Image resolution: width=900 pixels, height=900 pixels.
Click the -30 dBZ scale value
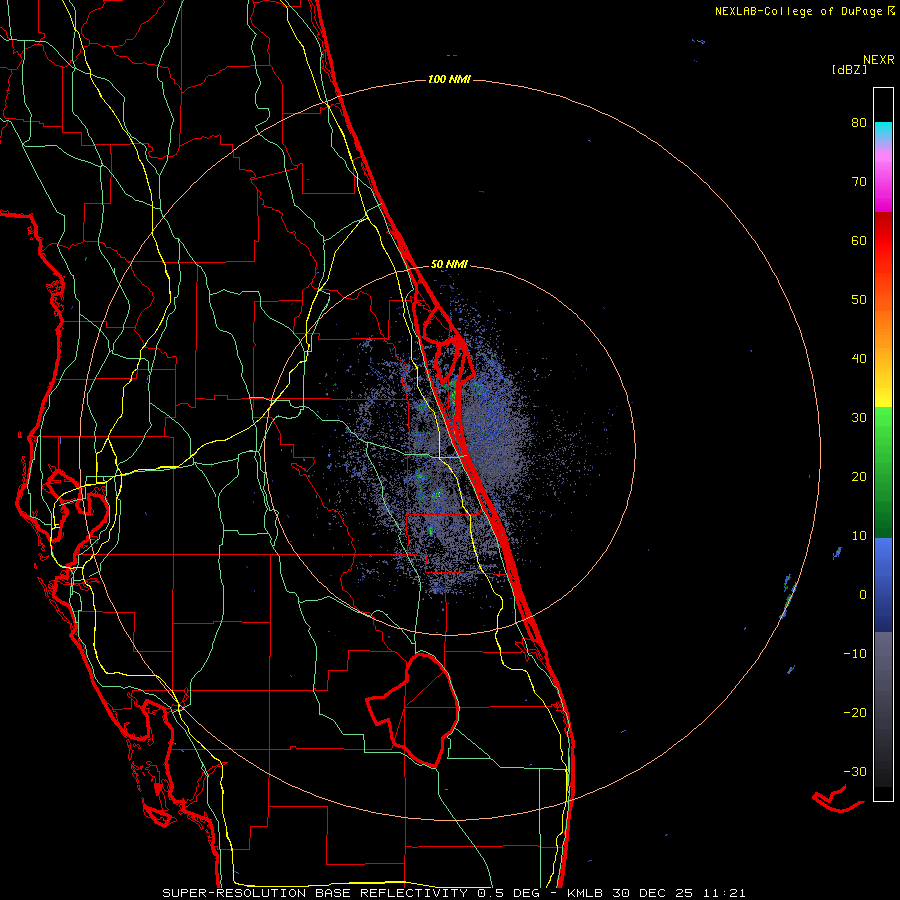click(855, 771)
